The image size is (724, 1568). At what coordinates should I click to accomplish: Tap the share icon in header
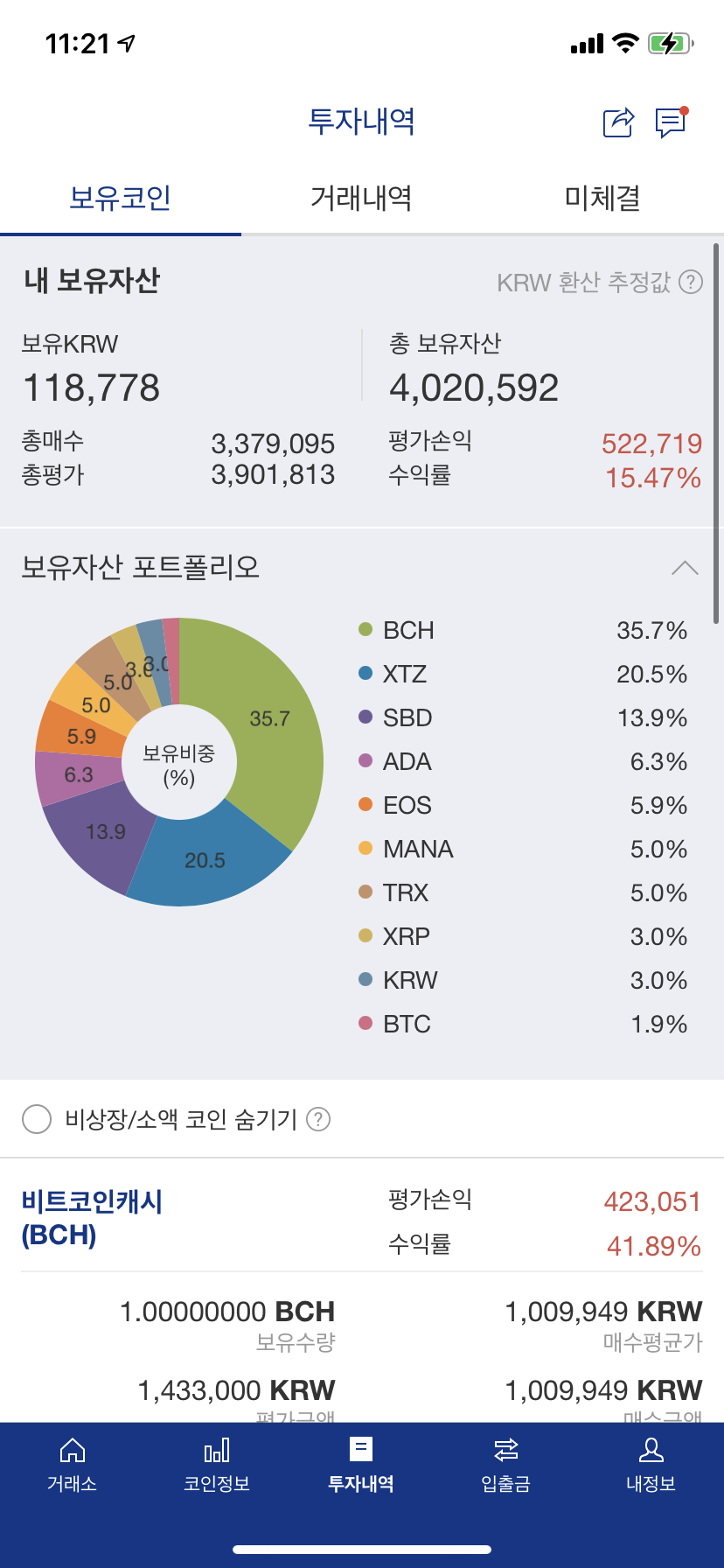point(618,122)
